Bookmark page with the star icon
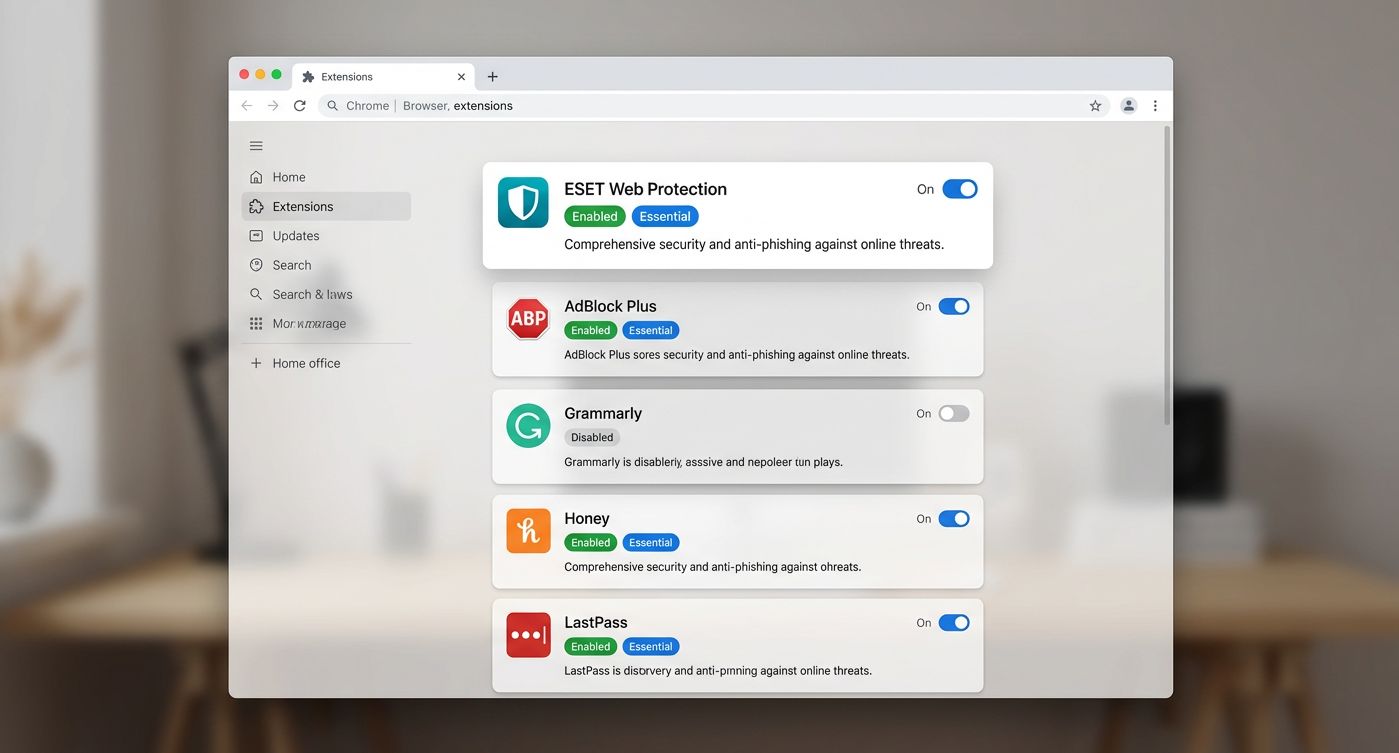The image size is (1399, 753). [x=1095, y=106]
